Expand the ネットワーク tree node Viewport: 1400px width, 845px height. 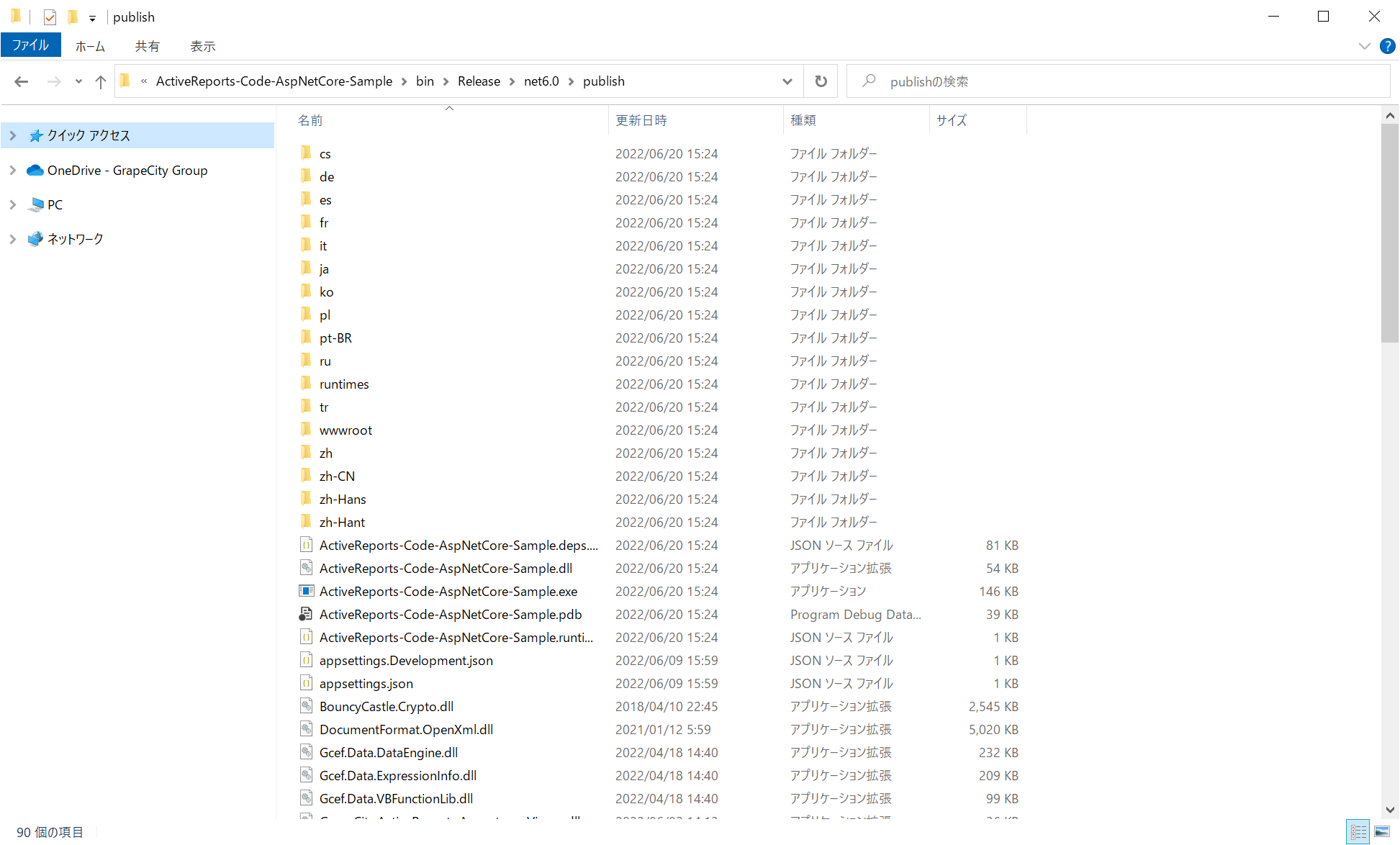pyautogui.click(x=13, y=239)
